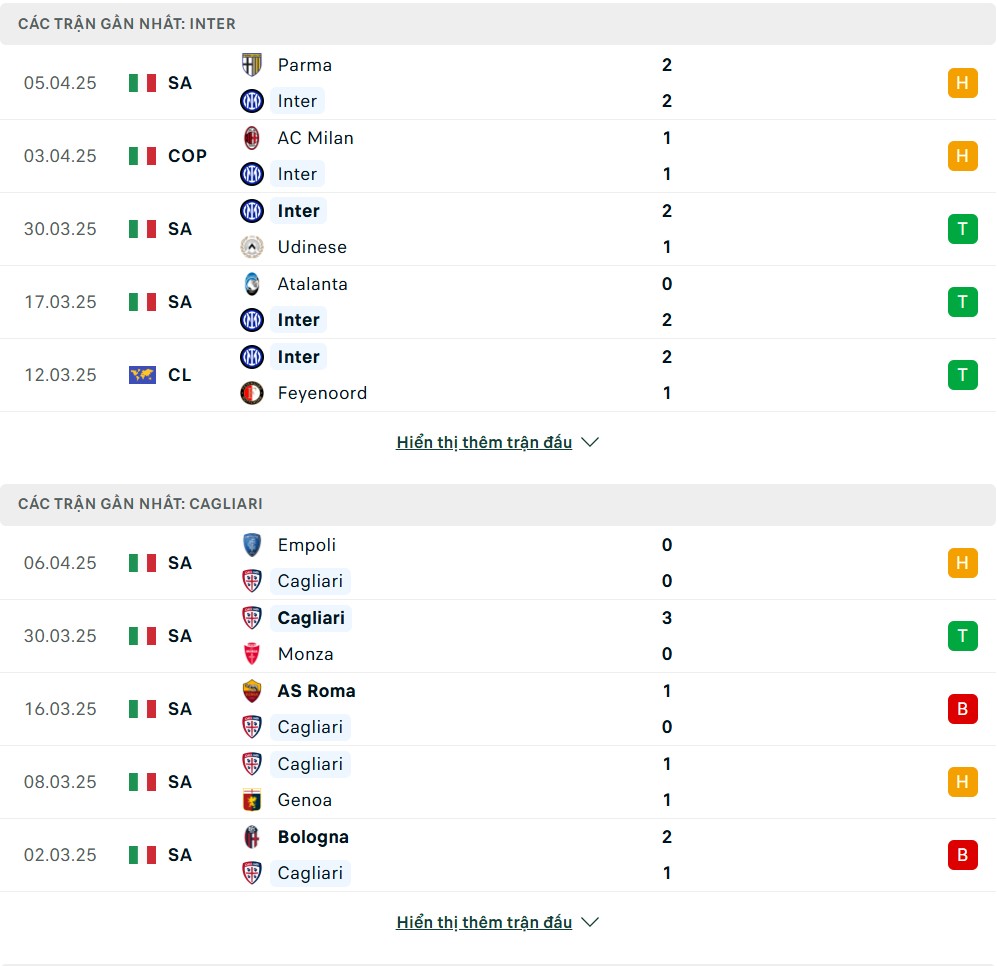This screenshot has width=997, height=966.
Task: Click the AS Roma club logo
Action: tap(252, 691)
